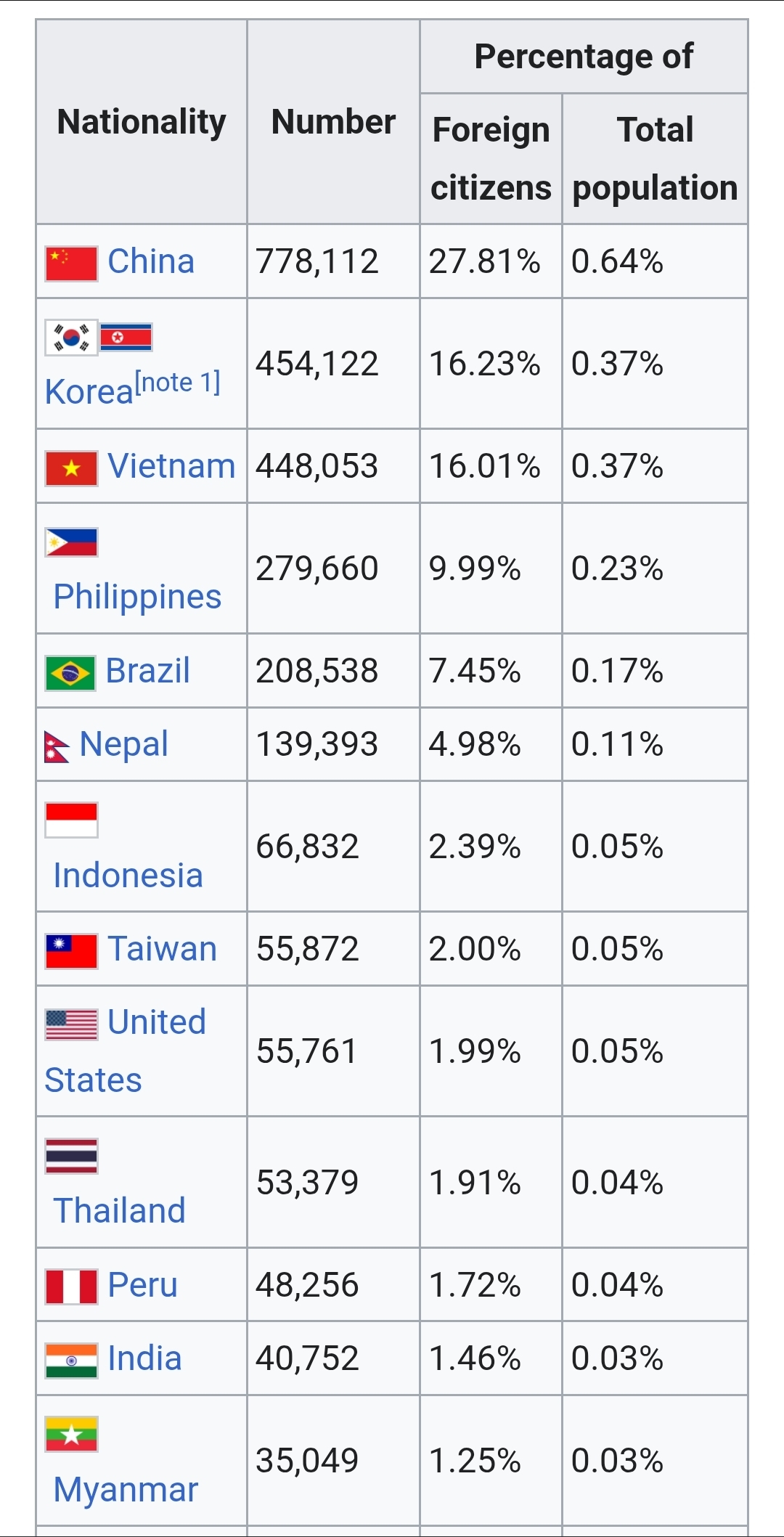784x1537 pixels.
Task: Select the India link
Action: pyautogui.click(x=144, y=1358)
